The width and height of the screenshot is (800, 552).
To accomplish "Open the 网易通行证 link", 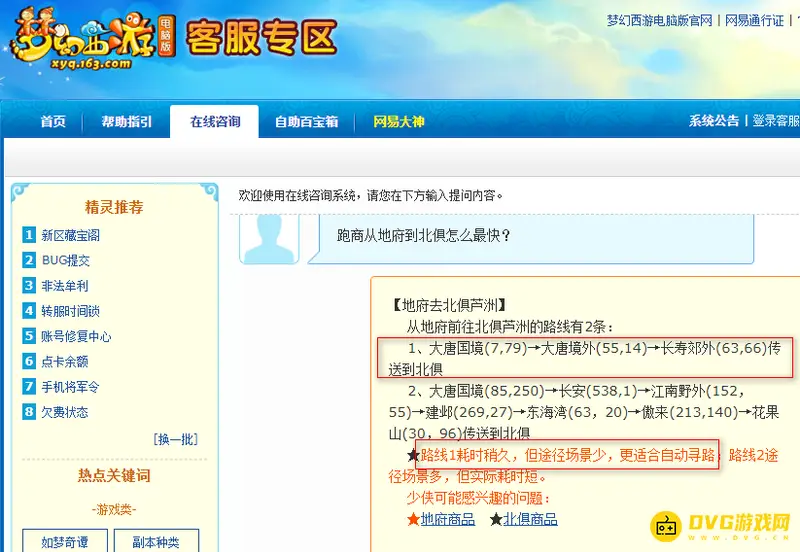I will 754,20.
